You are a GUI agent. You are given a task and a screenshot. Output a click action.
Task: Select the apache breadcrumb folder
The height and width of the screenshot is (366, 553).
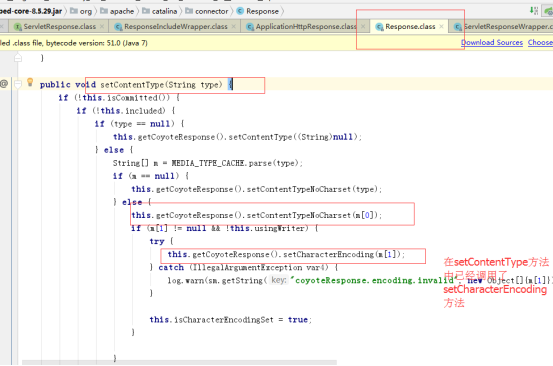[117, 11]
